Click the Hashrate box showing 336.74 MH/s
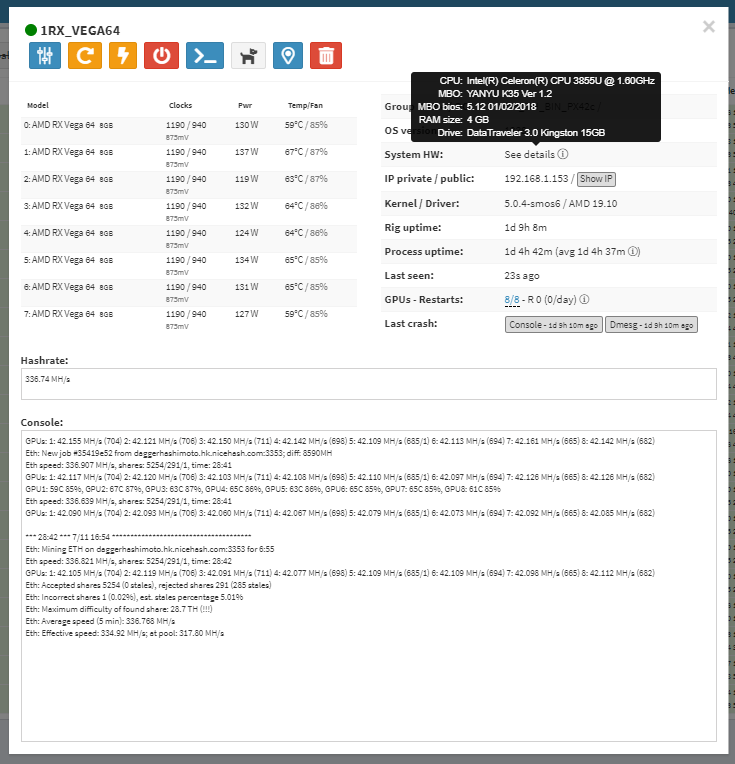The image size is (735, 764). pyautogui.click(x=368, y=384)
